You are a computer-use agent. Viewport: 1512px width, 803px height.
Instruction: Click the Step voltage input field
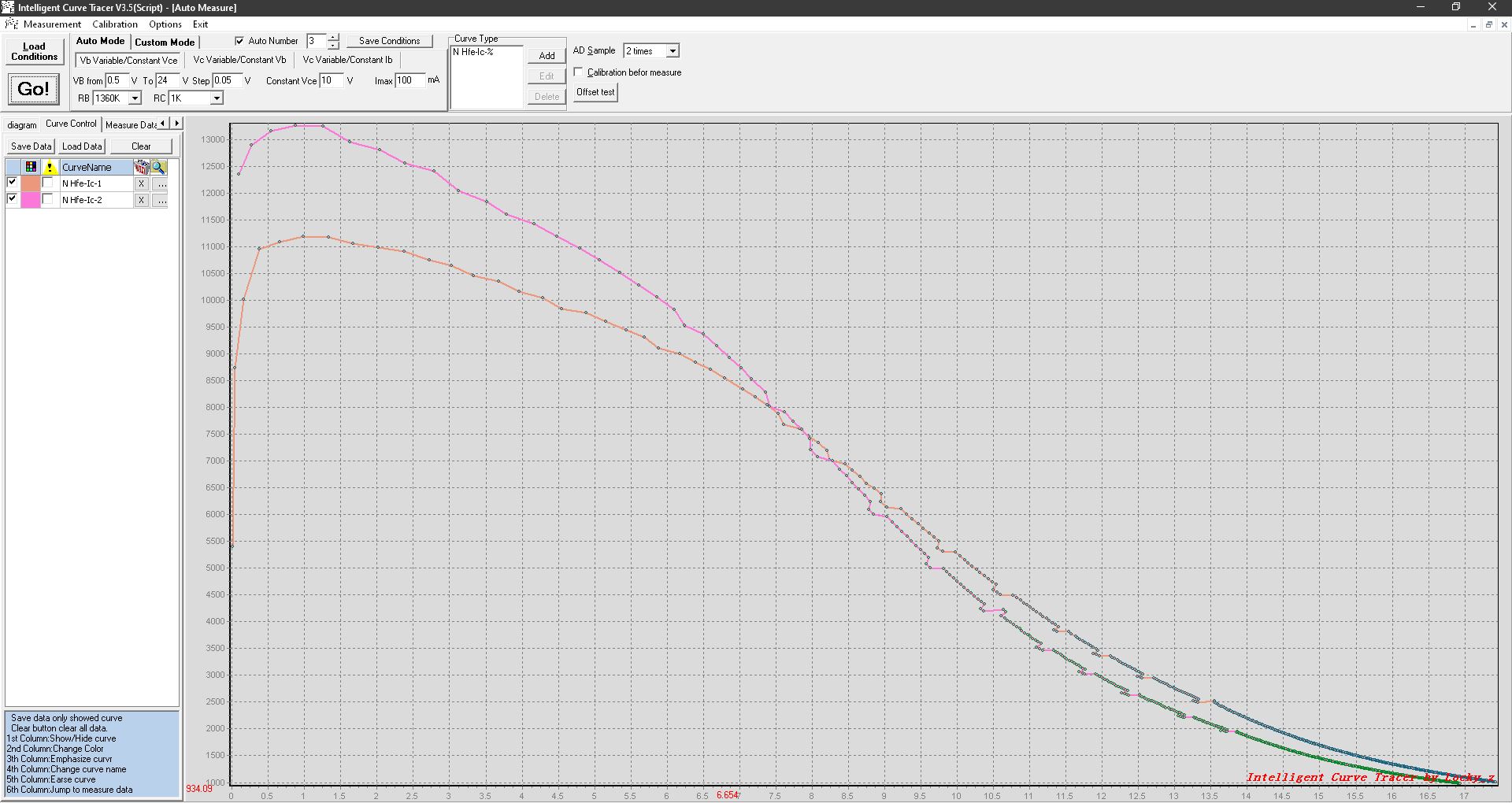[227, 80]
